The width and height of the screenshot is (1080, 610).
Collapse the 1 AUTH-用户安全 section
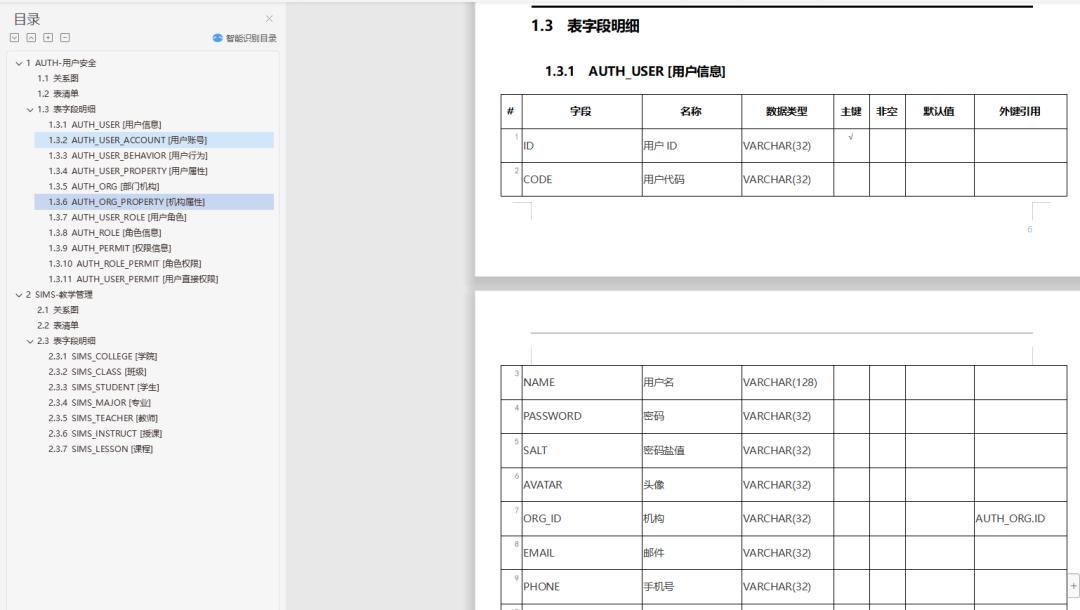19,63
